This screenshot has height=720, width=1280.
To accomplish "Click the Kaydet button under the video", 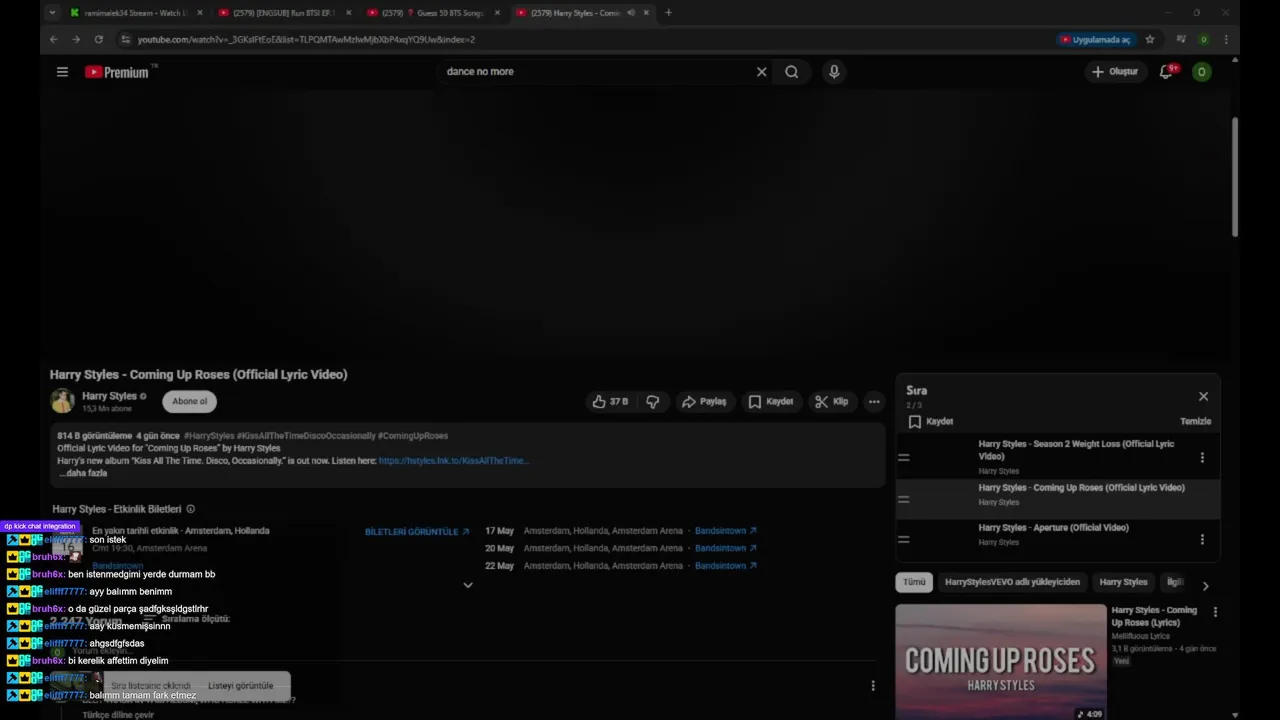I will [770, 401].
